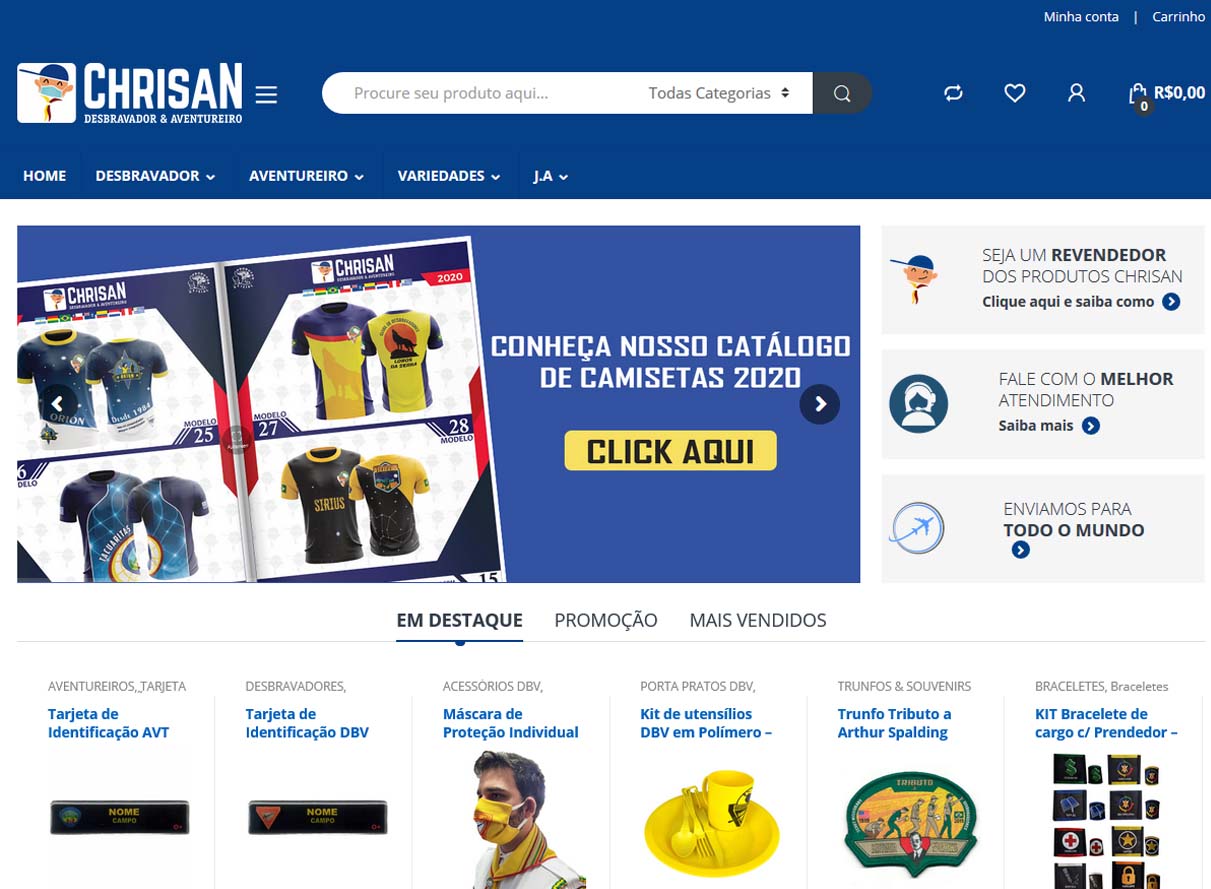
Task: Switch to the MAIS VENDIDOS tab
Action: [758, 620]
